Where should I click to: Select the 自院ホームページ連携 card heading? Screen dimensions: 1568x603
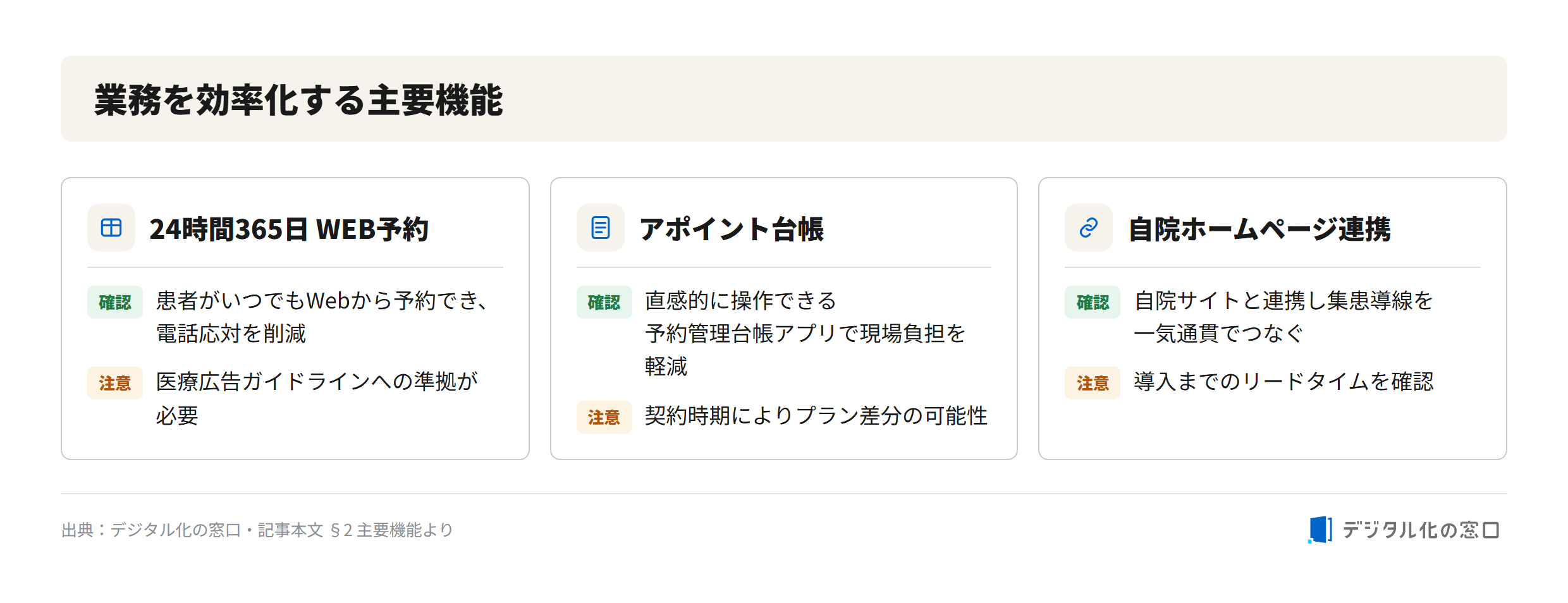coord(1259,229)
